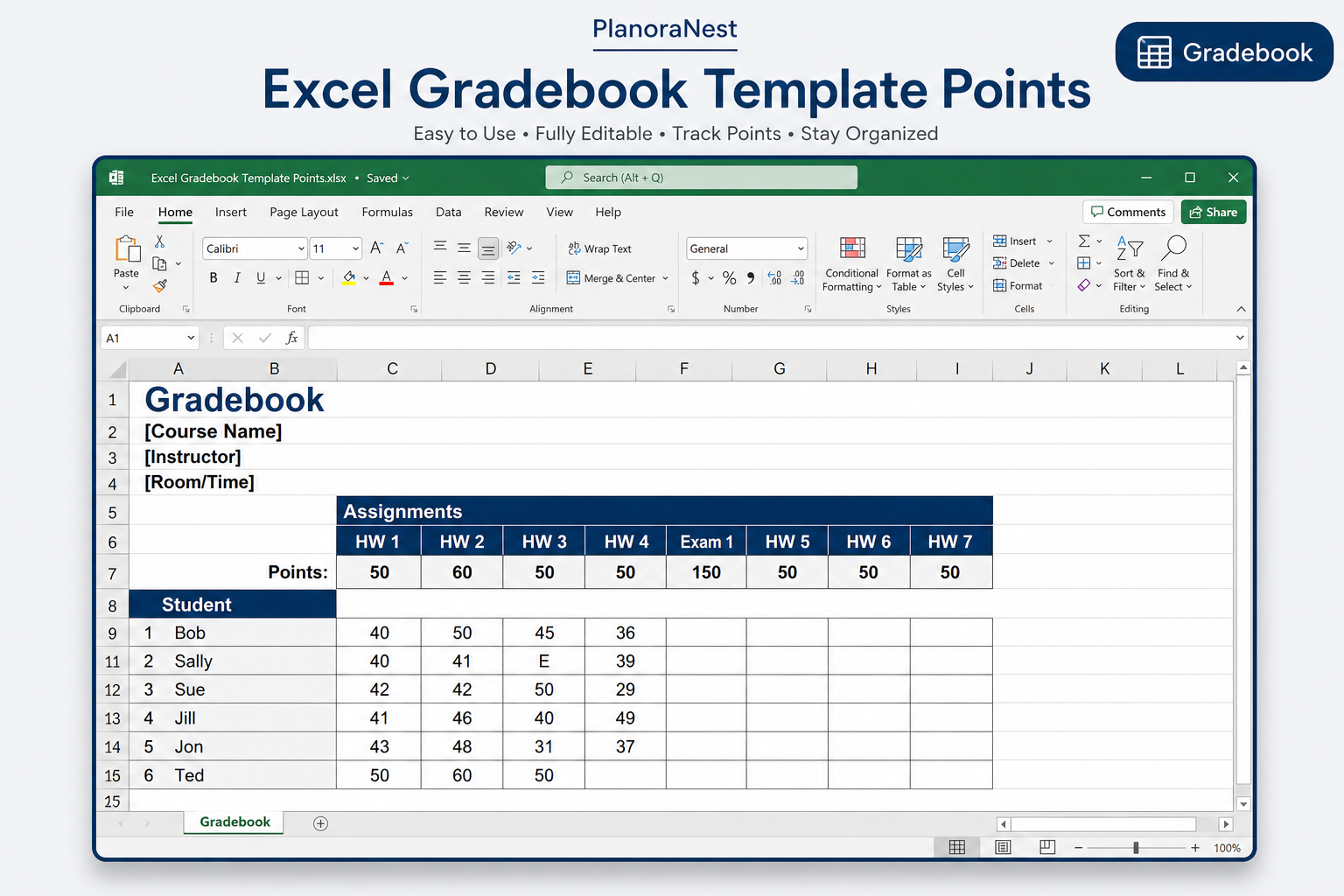This screenshot has width=1344, height=896.
Task: Click the Fill icon in Editing group
Action: pos(1084,262)
